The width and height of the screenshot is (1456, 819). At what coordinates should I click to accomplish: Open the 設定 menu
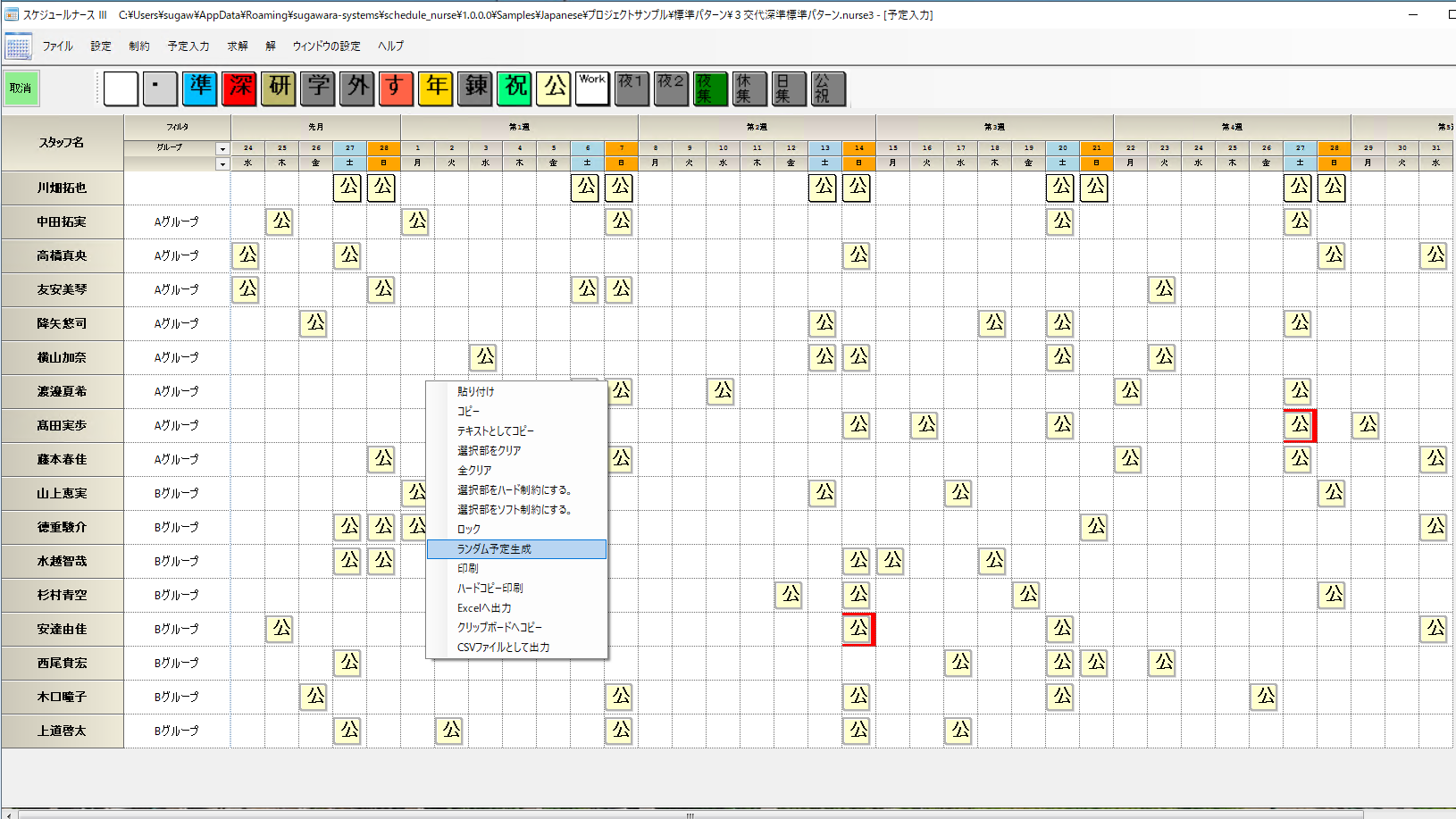101,46
